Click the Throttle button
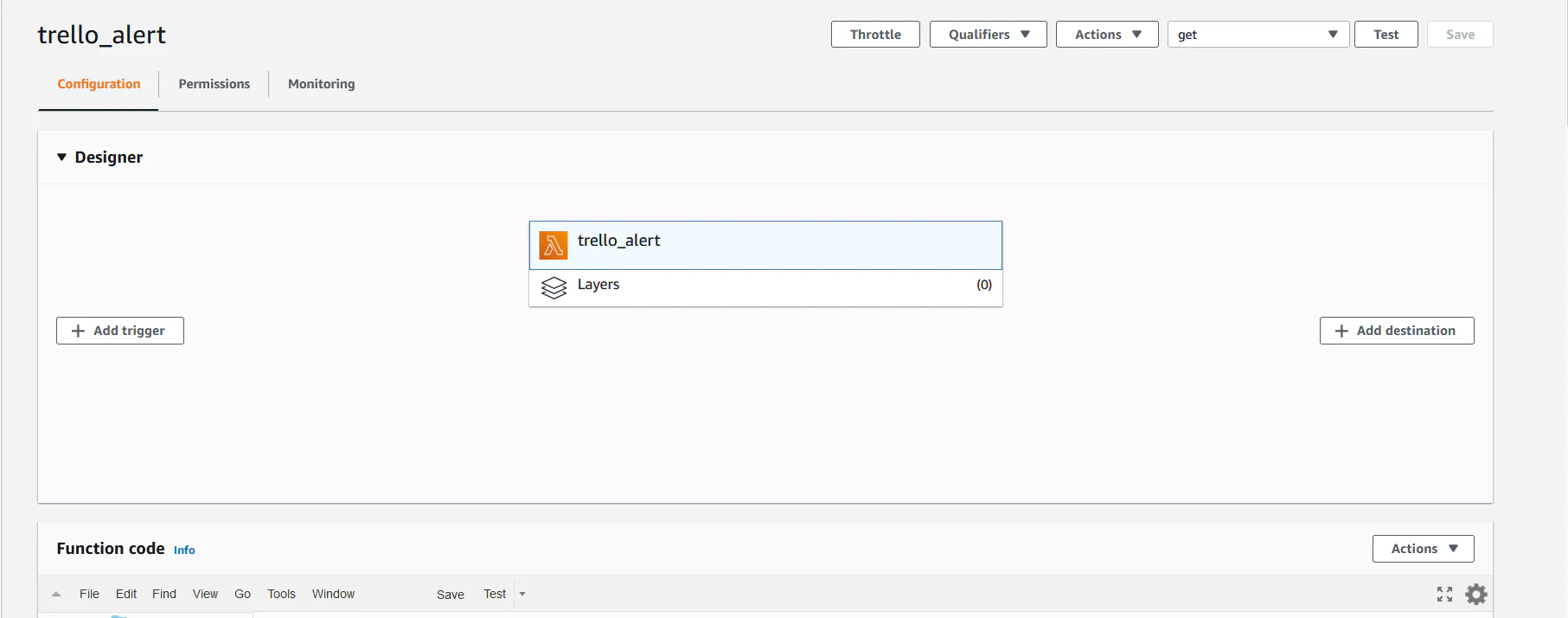The height and width of the screenshot is (618, 1568). pyautogui.click(x=875, y=35)
